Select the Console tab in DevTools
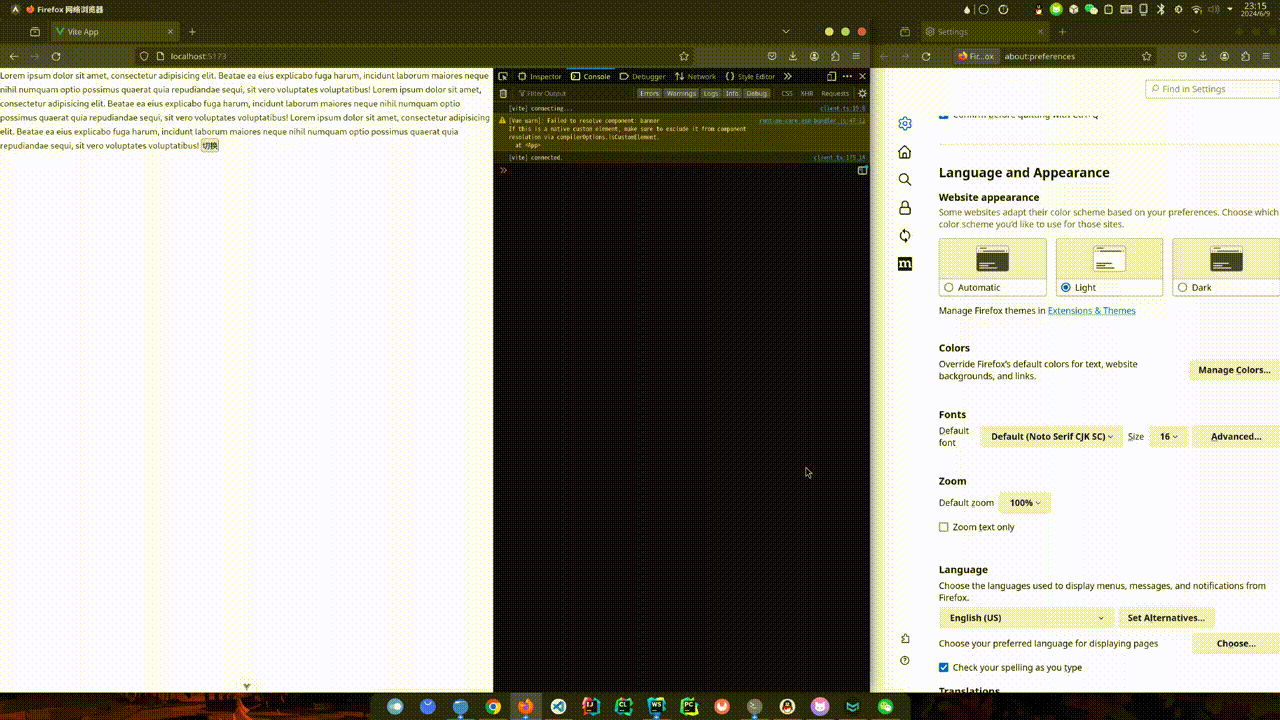Image resolution: width=1280 pixels, height=720 pixels. pos(591,76)
